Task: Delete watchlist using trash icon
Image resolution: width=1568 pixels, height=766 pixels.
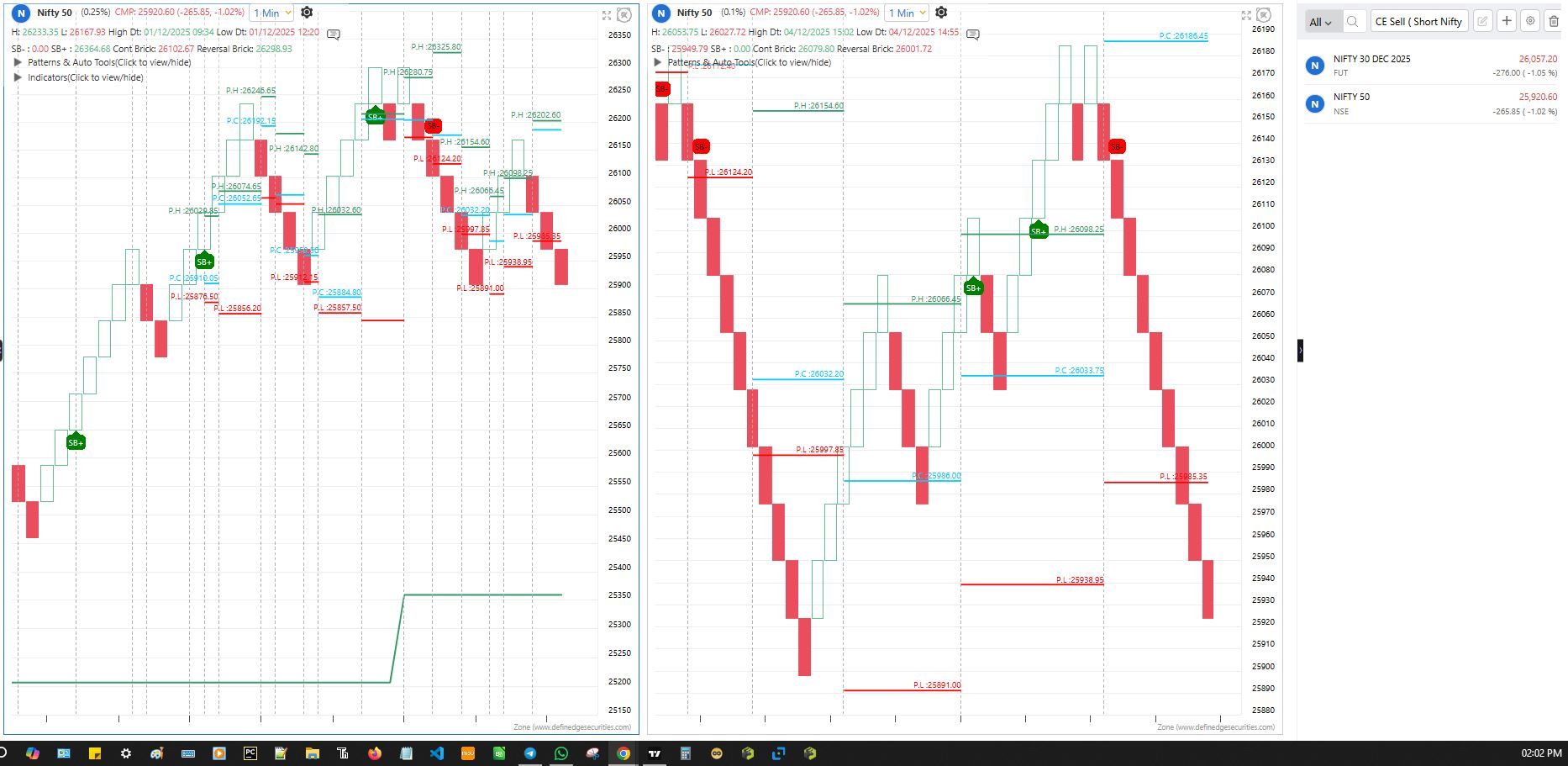Action: coord(1554,22)
